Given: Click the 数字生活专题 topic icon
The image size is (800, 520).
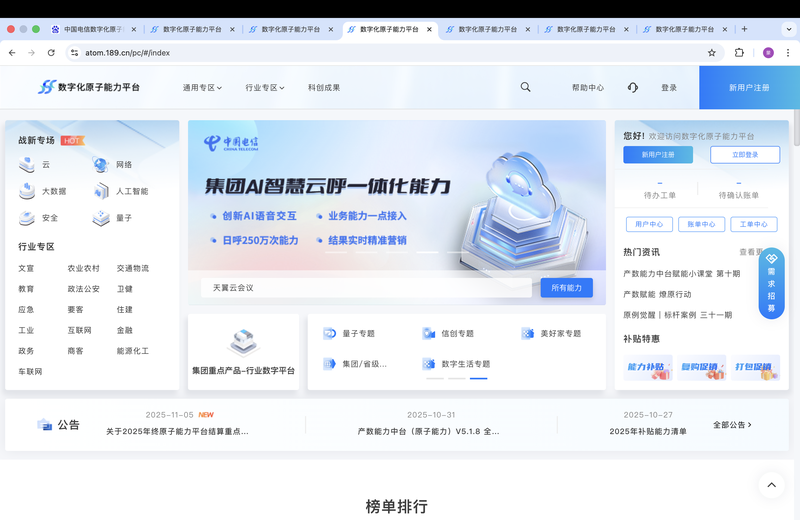Looking at the screenshot, I should pos(429,364).
